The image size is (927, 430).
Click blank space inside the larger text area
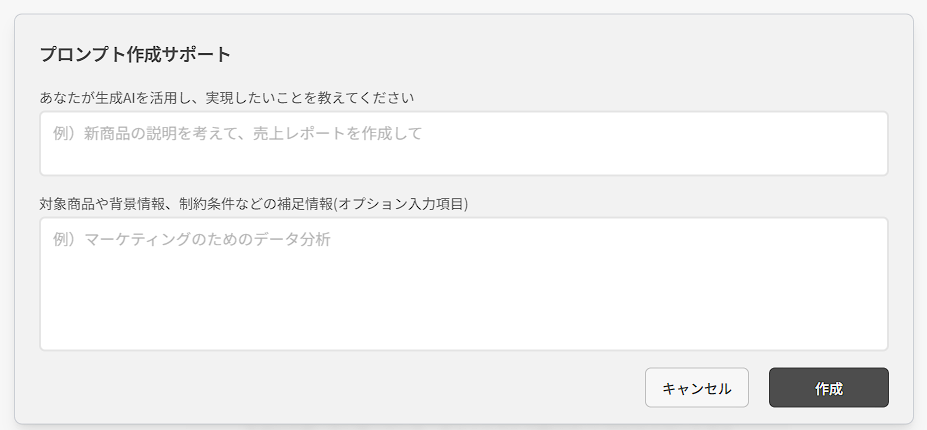464,302
